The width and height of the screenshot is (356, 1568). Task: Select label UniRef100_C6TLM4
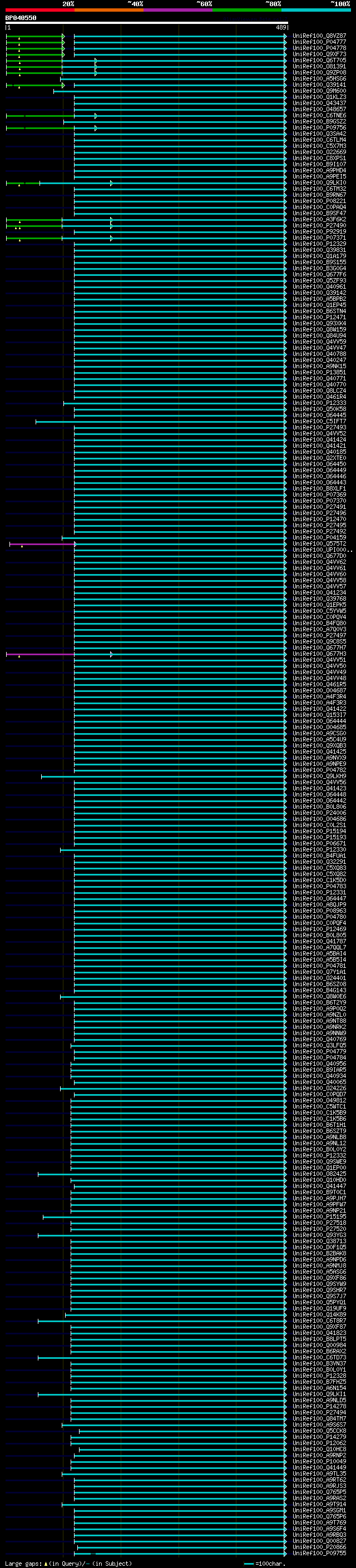click(x=319, y=140)
